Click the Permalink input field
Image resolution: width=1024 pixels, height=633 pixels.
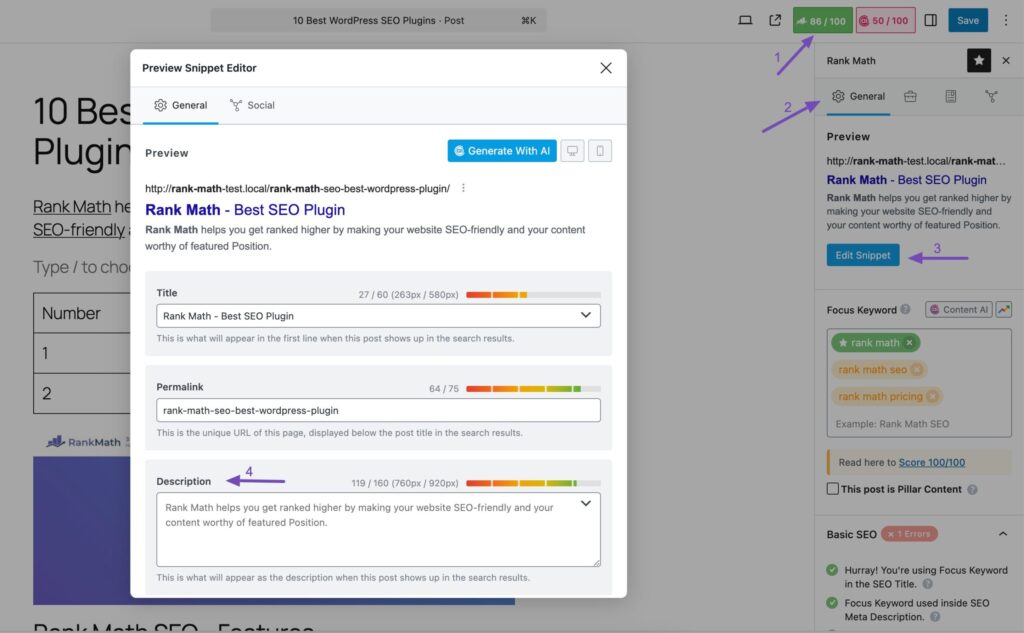[378, 410]
